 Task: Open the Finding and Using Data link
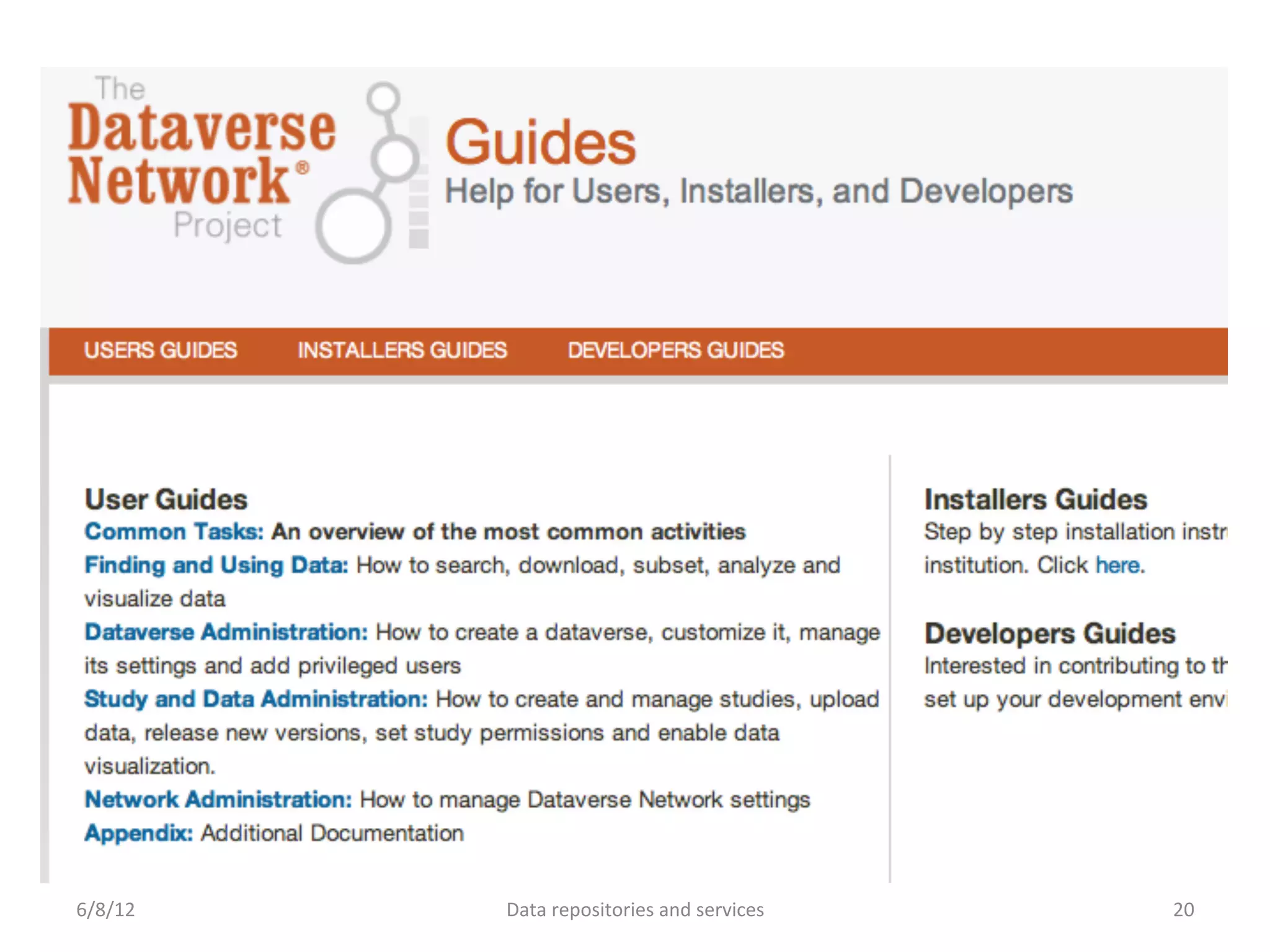(216, 565)
